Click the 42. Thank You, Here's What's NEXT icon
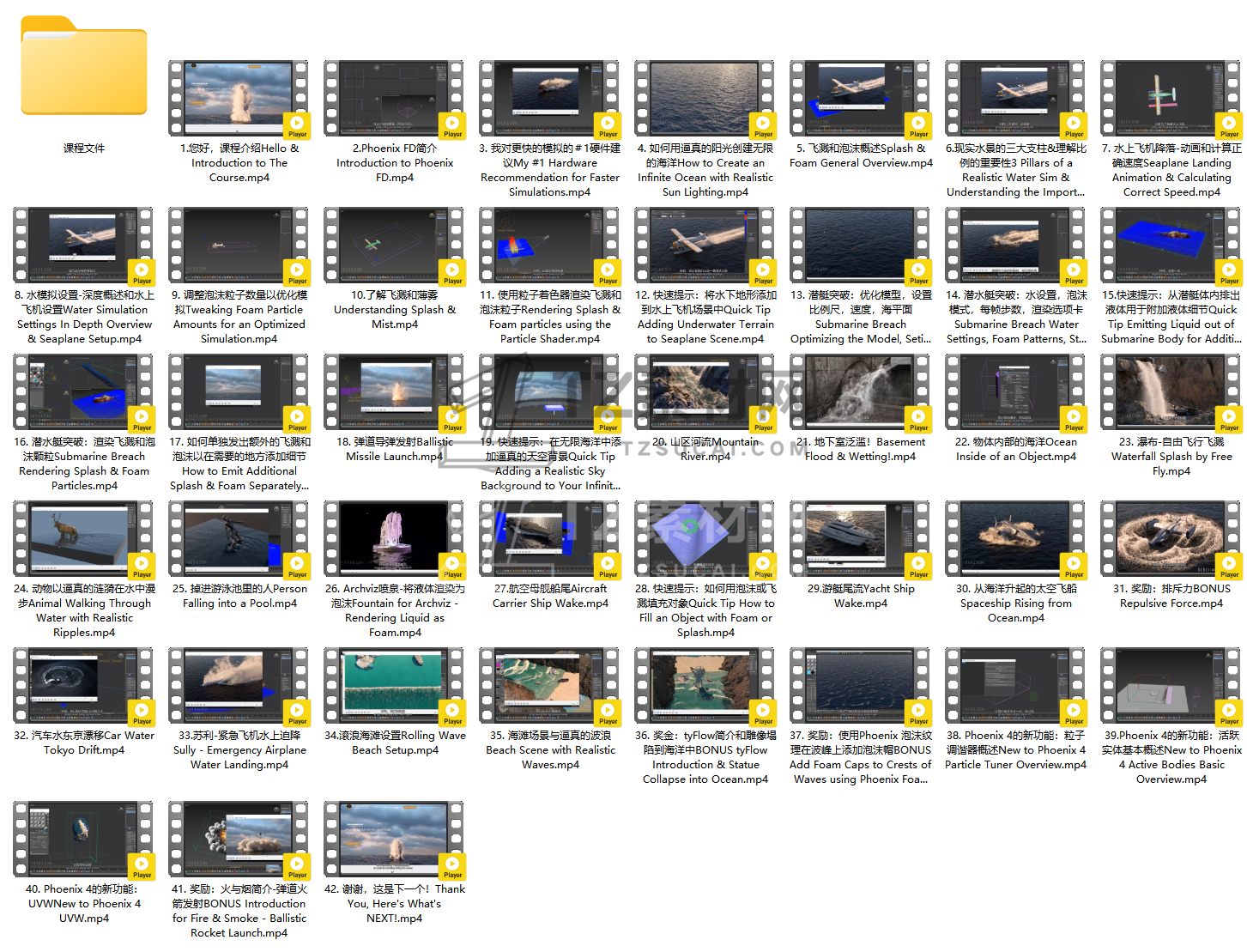The width and height of the screenshot is (1247, 952). tap(395, 840)
